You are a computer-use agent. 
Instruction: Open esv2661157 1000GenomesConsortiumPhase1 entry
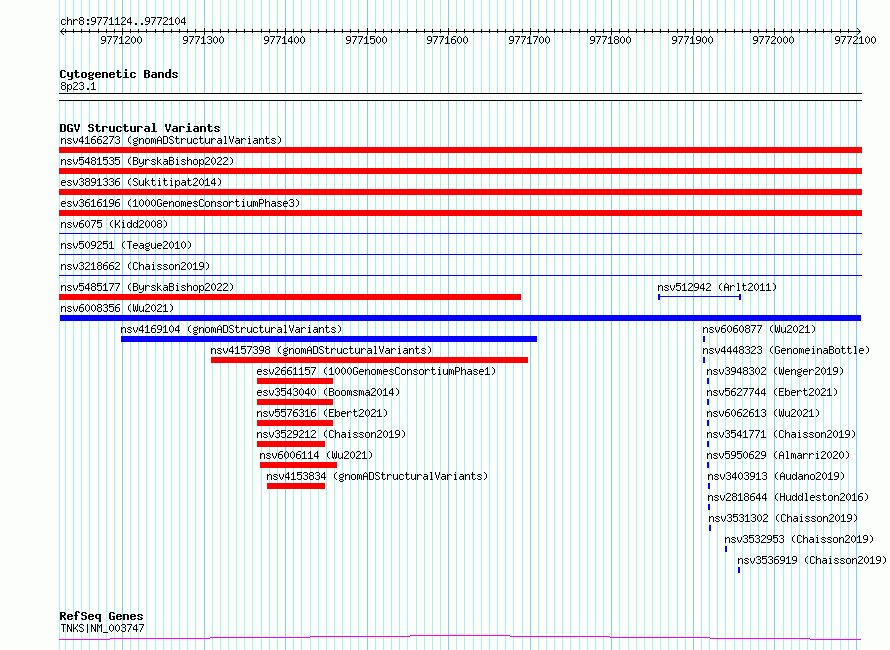[376, 371]
